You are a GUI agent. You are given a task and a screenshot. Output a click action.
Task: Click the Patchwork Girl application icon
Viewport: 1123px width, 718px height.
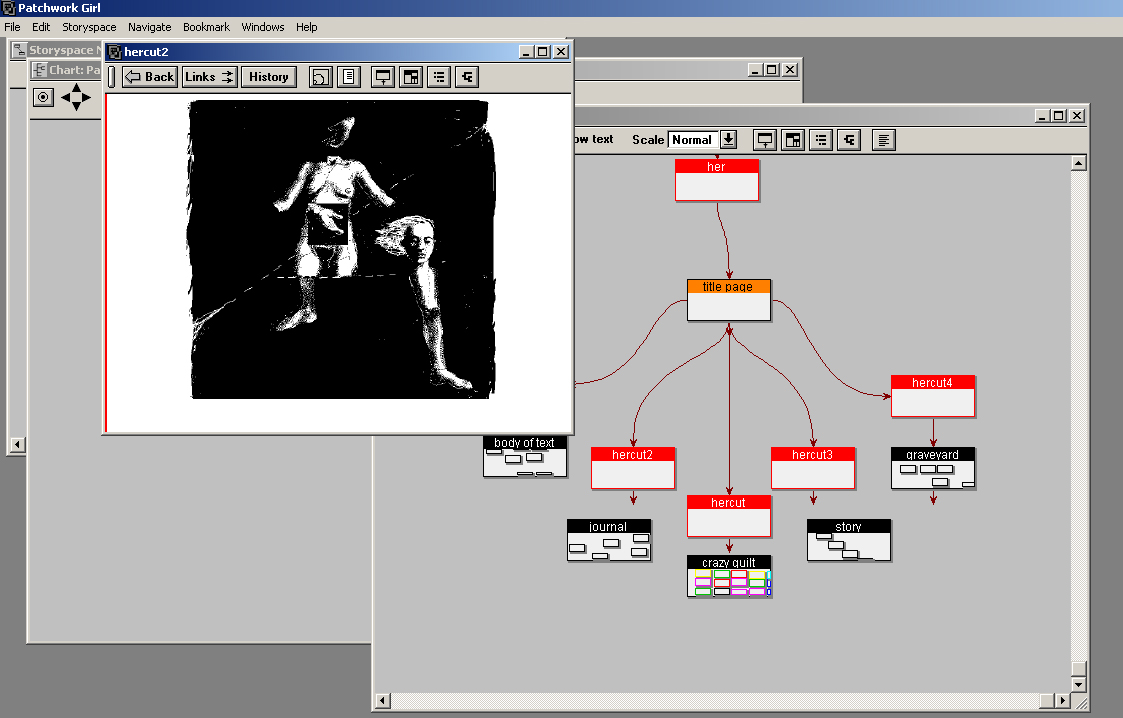[x=8, y=8]
